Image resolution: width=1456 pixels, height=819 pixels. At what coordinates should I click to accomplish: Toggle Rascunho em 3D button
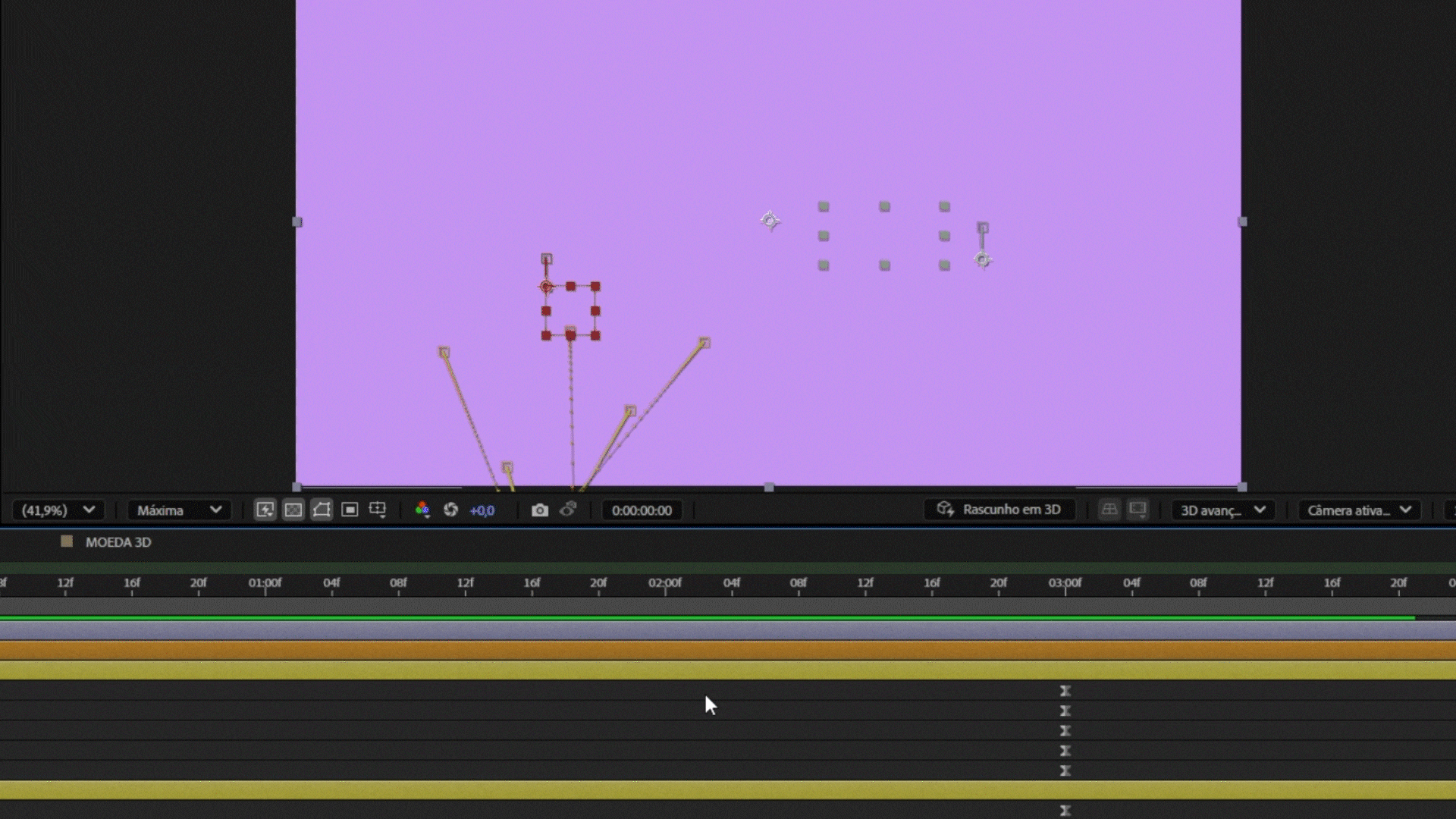coord(999,510)
